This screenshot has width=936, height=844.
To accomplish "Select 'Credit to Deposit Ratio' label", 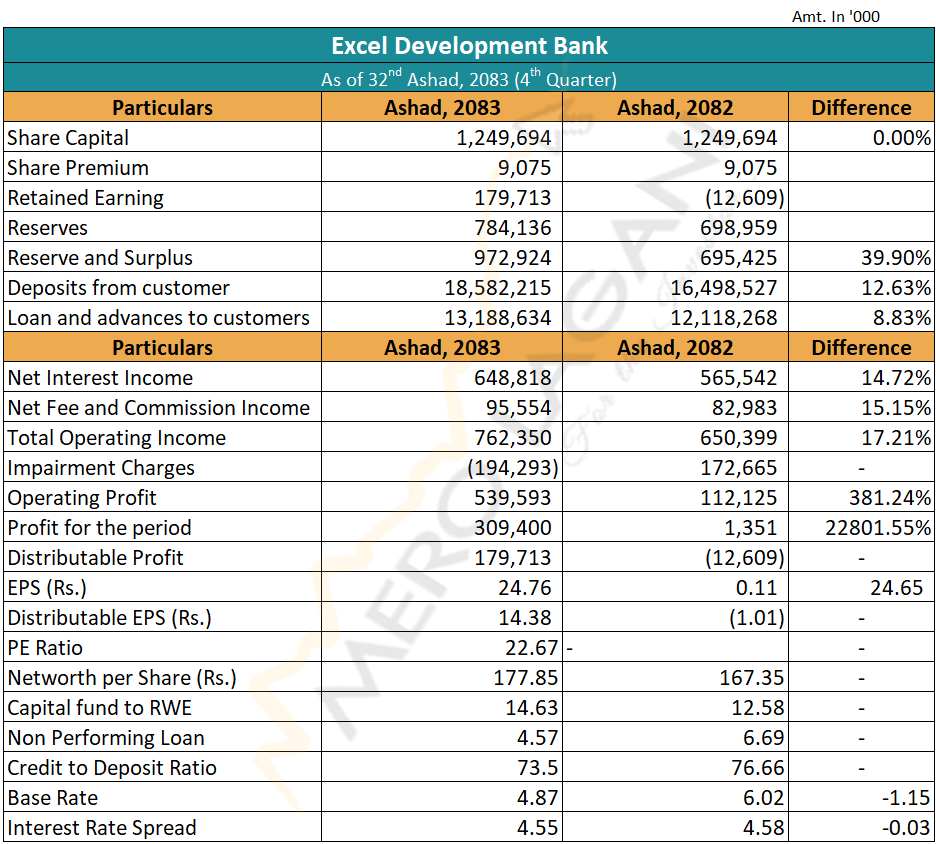I will tap(112, 768).
